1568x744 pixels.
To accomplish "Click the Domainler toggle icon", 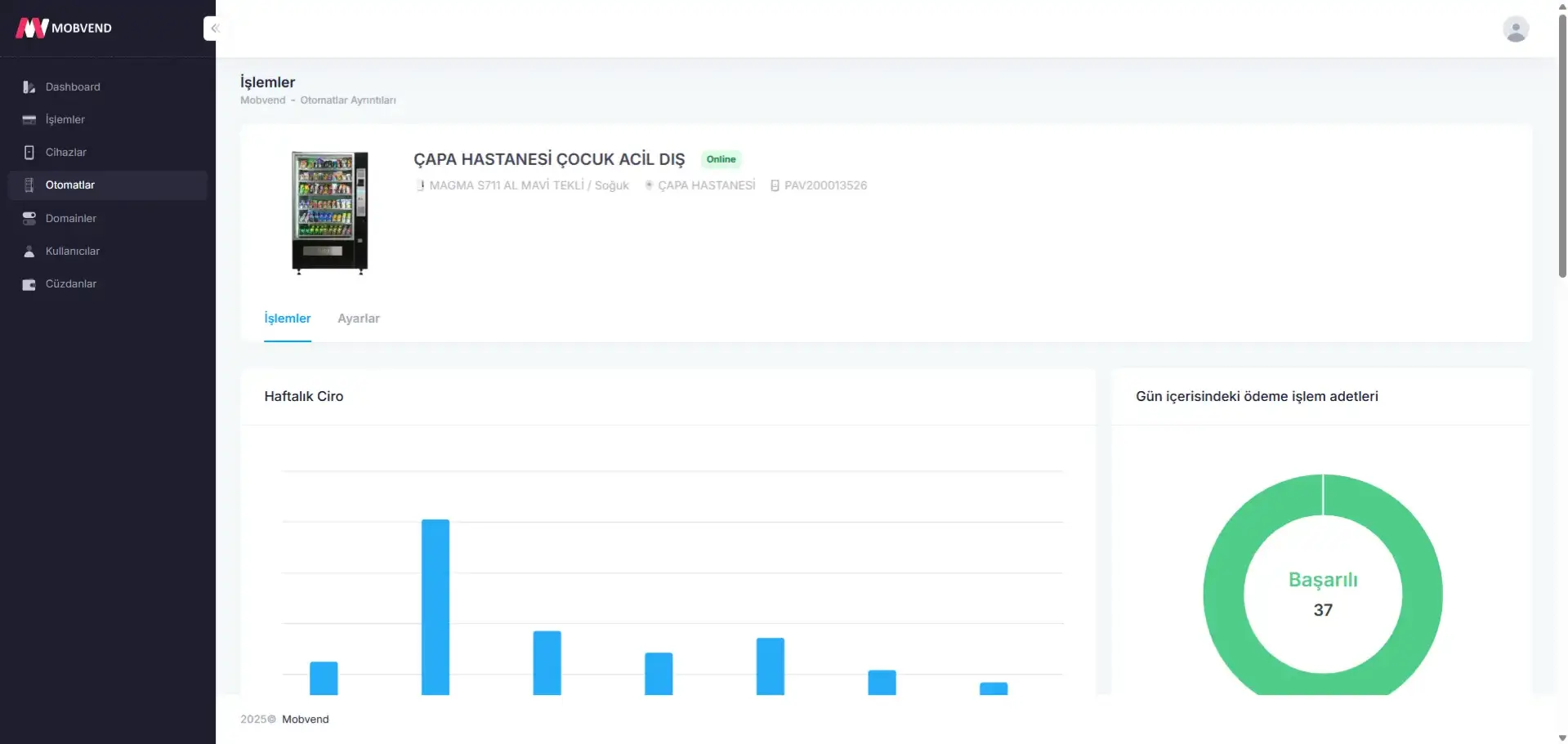I will click(29, 219).
